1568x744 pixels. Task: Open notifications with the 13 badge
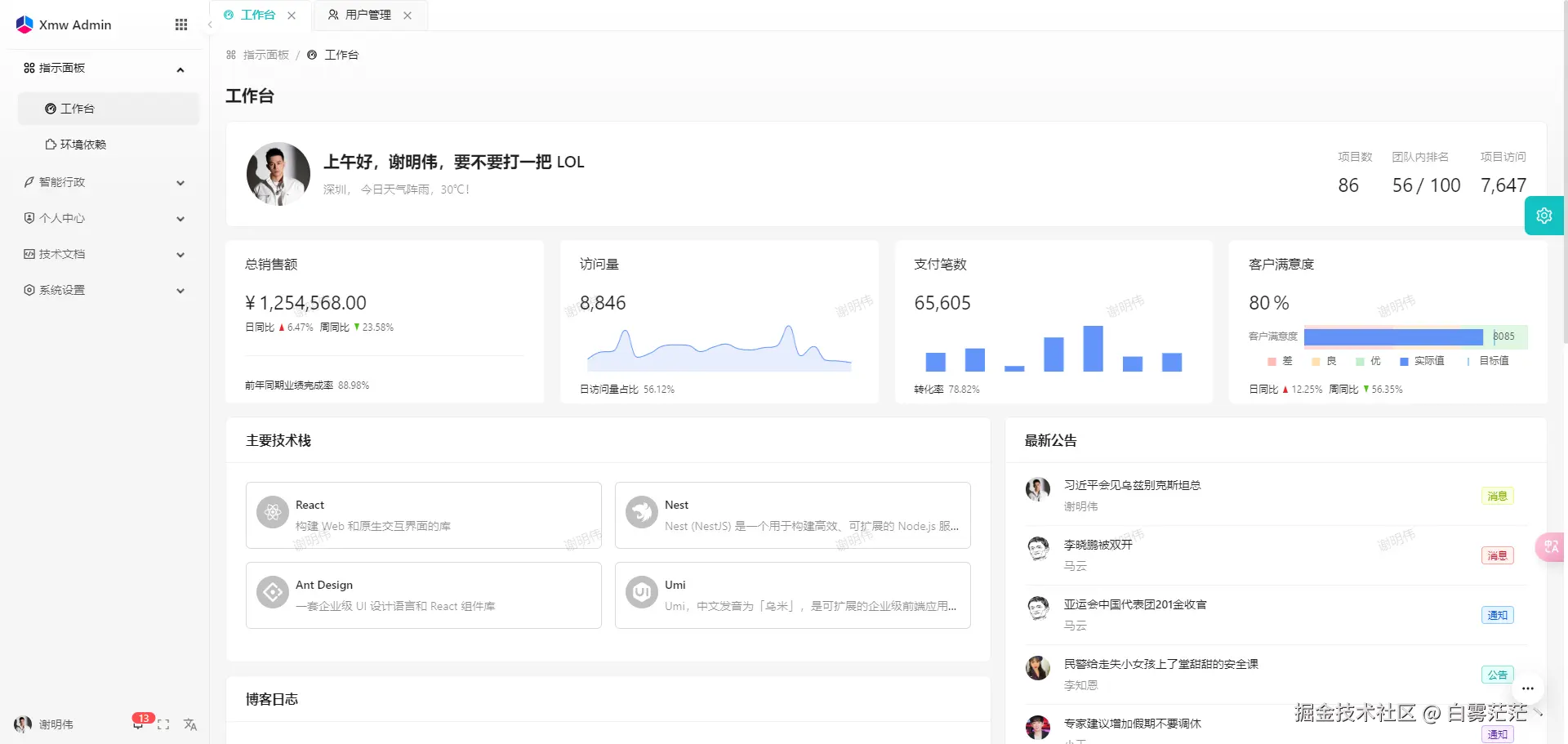139,723
